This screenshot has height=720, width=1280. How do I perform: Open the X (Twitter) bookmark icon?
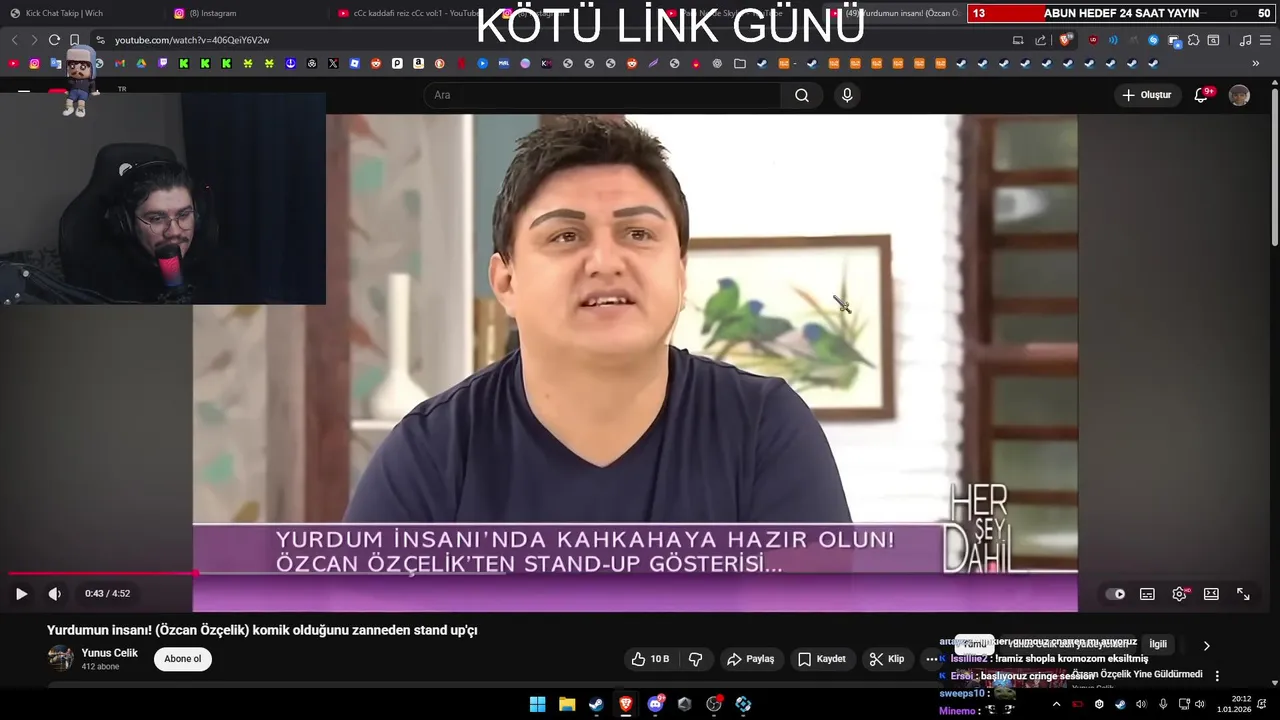tap(334, 63)
